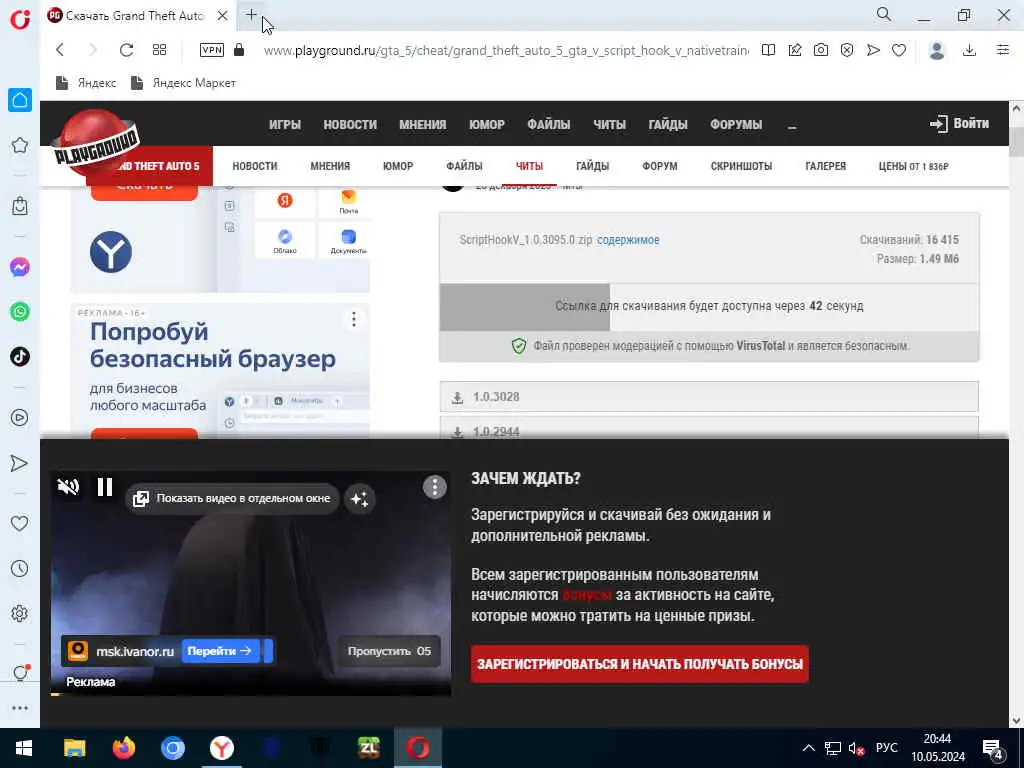
Task: Open the profile account icon
Action: tap(937, 50)
